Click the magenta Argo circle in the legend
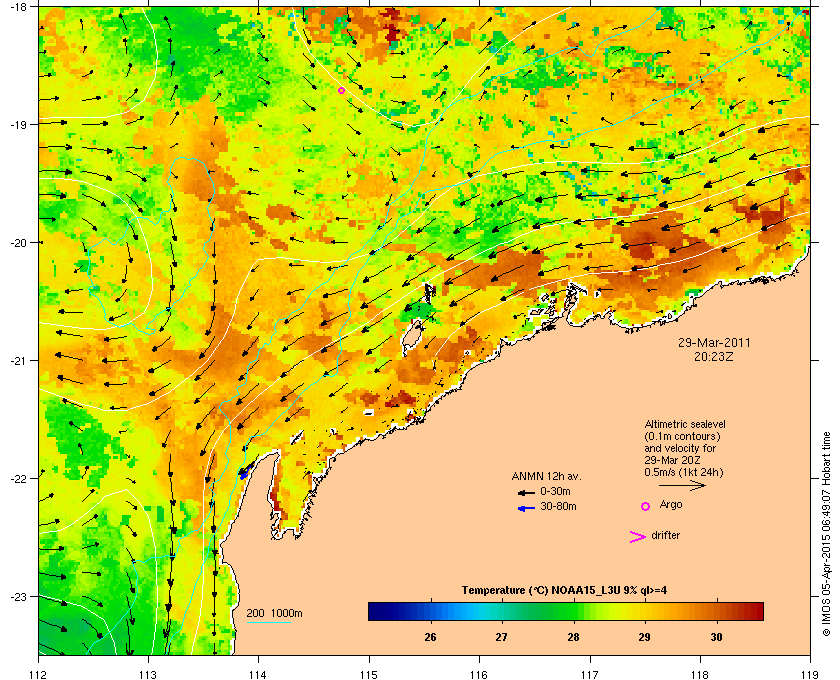 point(646,506)
